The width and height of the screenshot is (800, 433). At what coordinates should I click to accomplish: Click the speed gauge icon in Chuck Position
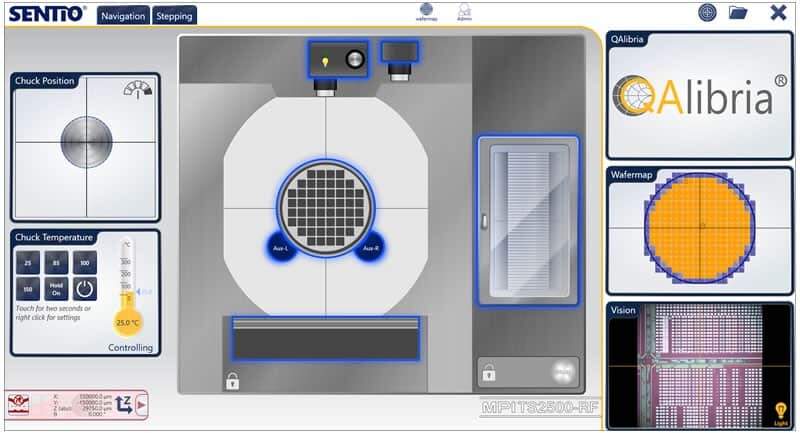[x=138, y=89]
